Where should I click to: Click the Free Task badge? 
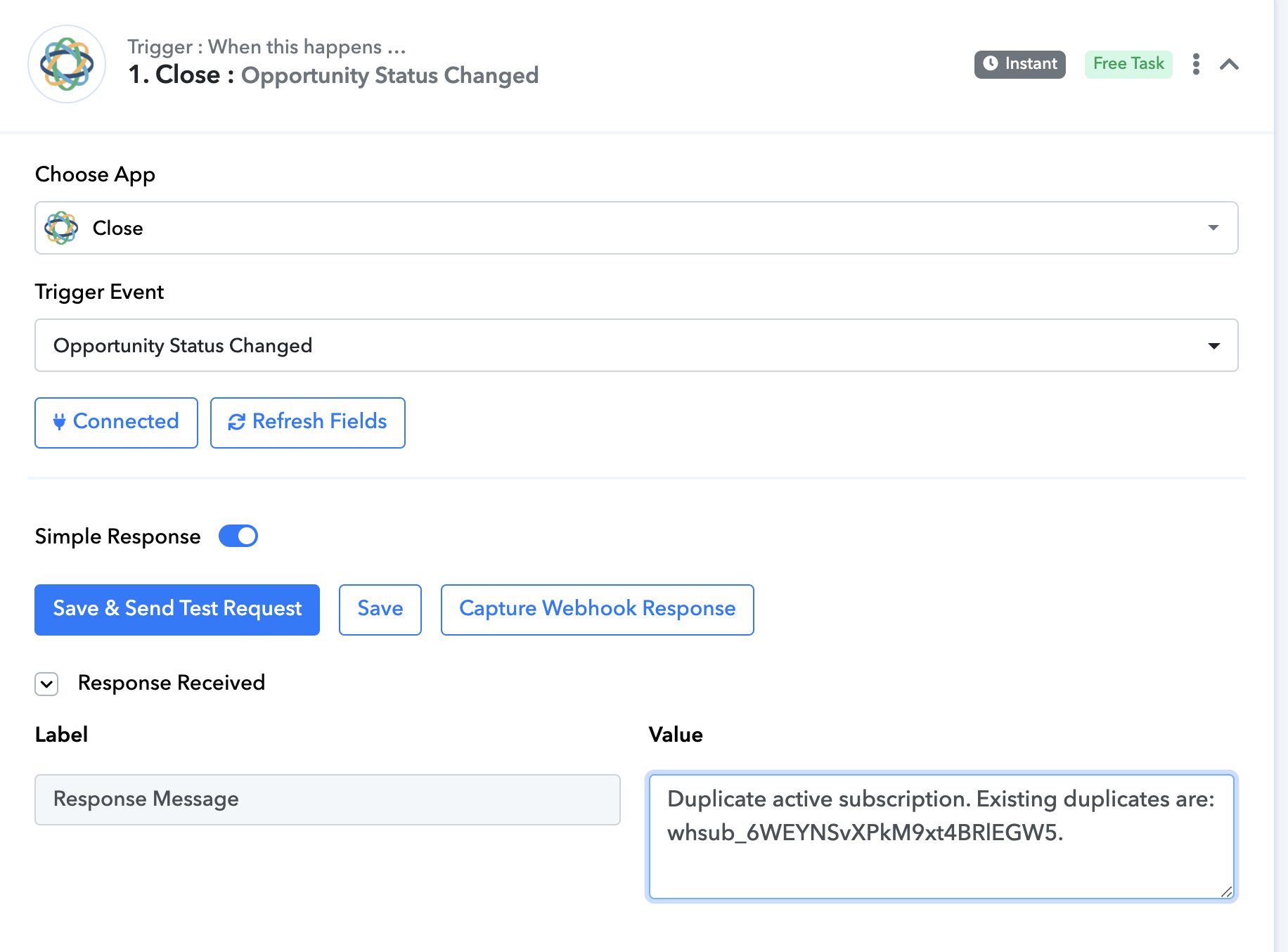[x=1128, y=64]
